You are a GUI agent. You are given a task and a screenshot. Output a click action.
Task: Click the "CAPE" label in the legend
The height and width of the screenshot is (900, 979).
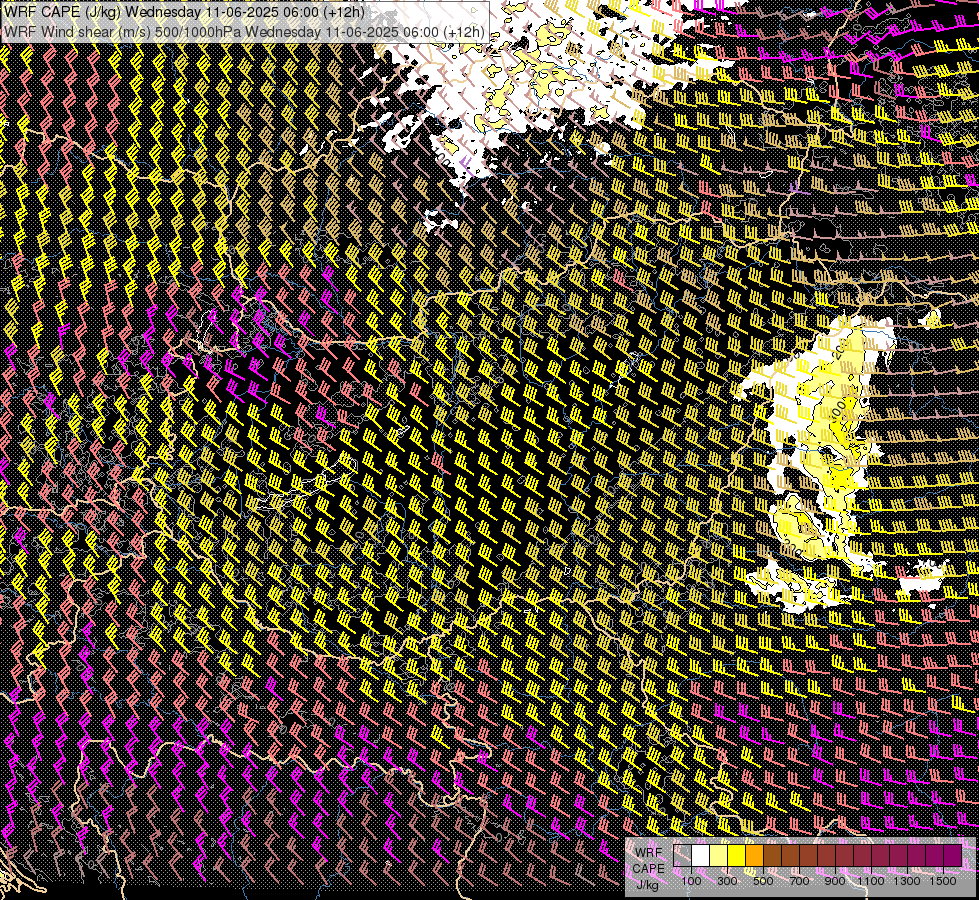648,869
